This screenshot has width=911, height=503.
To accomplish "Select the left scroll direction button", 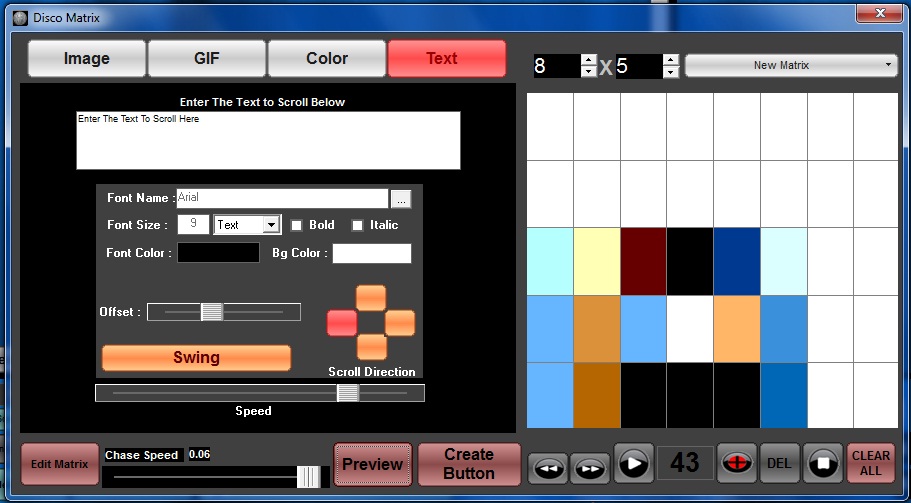I will pos(342,322).
